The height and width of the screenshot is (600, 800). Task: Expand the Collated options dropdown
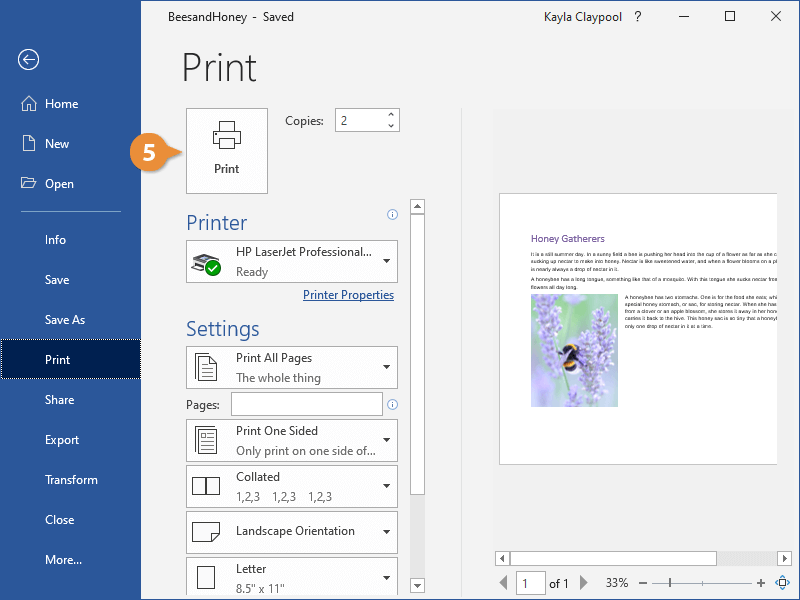292,486
